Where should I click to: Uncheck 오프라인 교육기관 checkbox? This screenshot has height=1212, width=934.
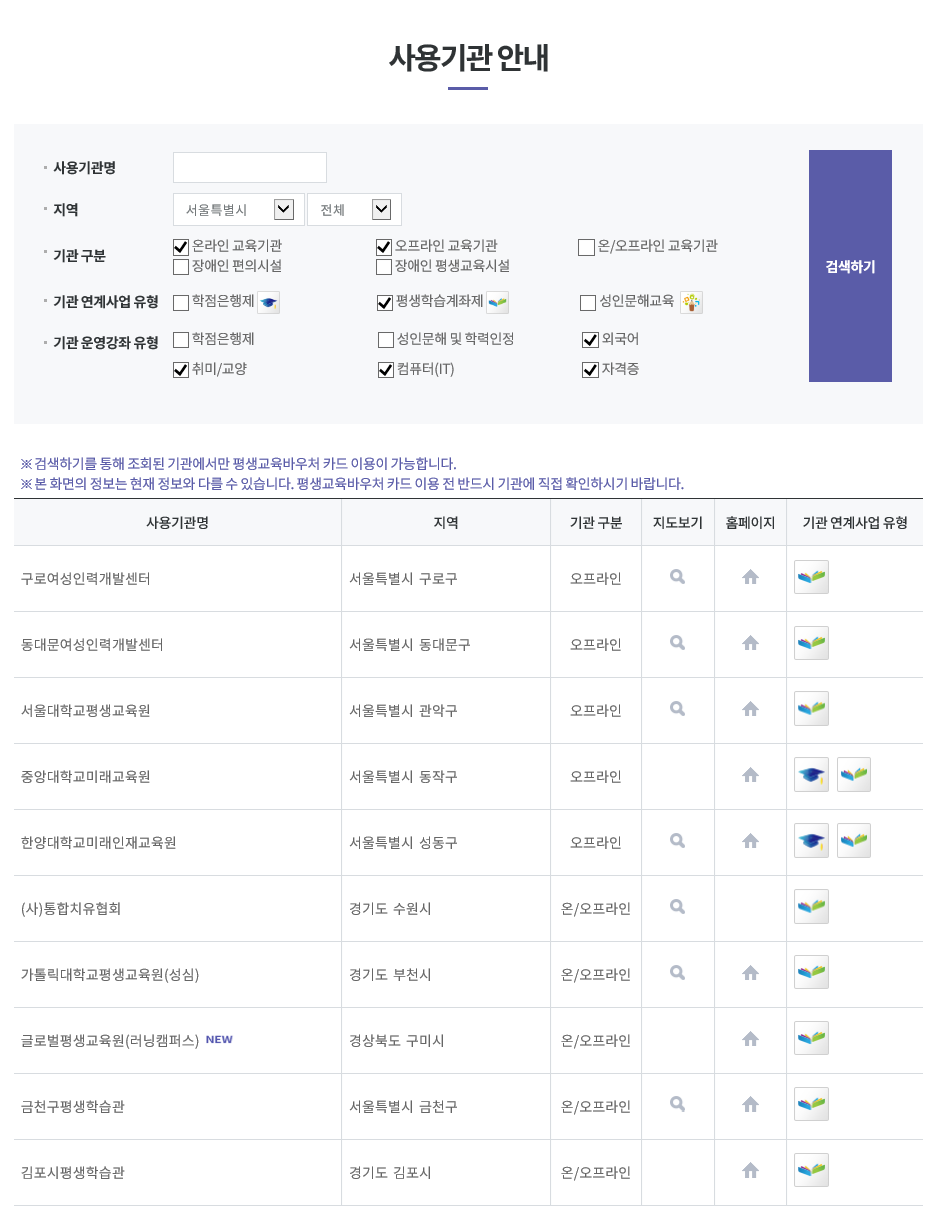point(384,247)
